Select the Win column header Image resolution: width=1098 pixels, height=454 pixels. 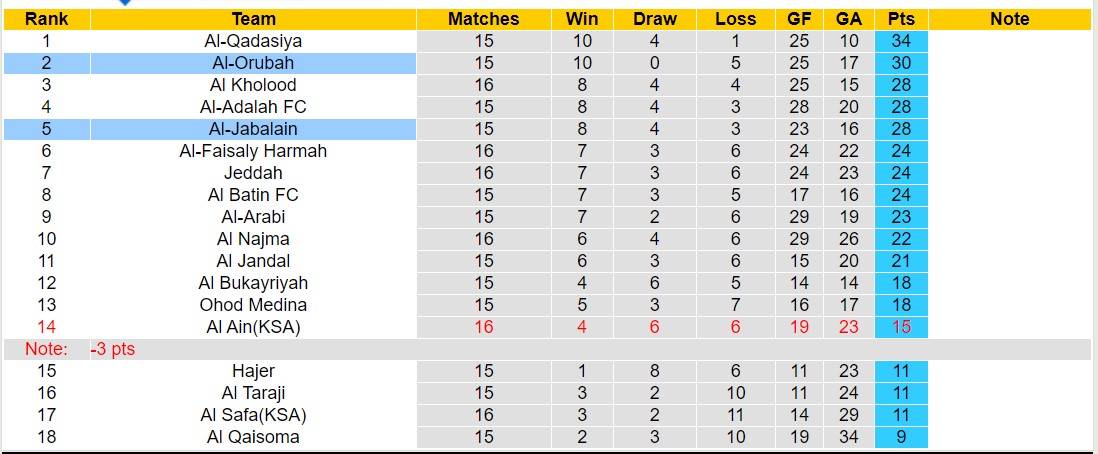pos(582,19)
